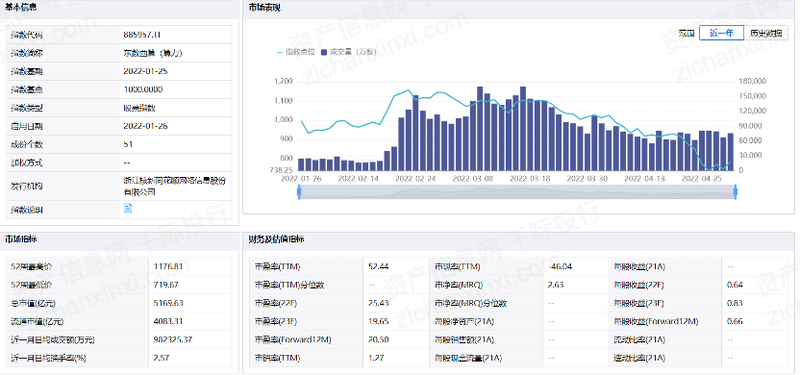The image size is (800, 375).
Task: Click the price-to-cash-flow (TTM) value -46.04
Action: 560,266
